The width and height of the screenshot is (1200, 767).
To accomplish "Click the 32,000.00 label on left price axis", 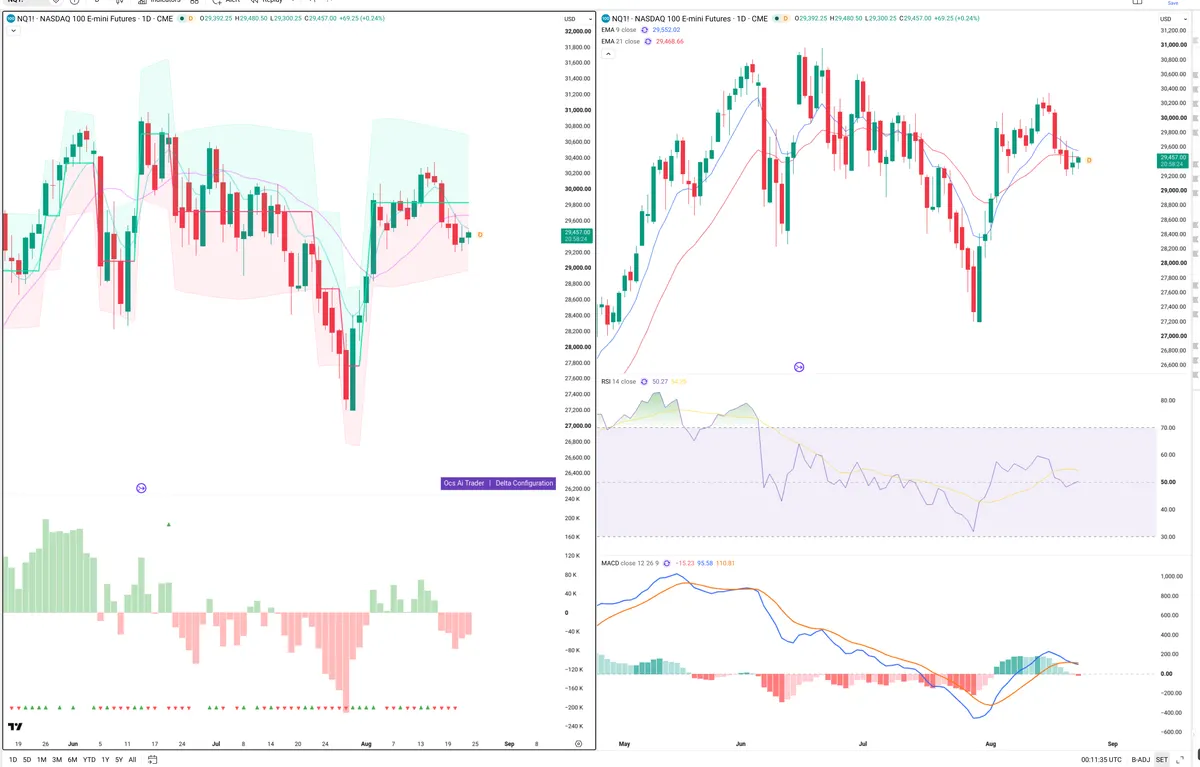I will coord(578,31).
